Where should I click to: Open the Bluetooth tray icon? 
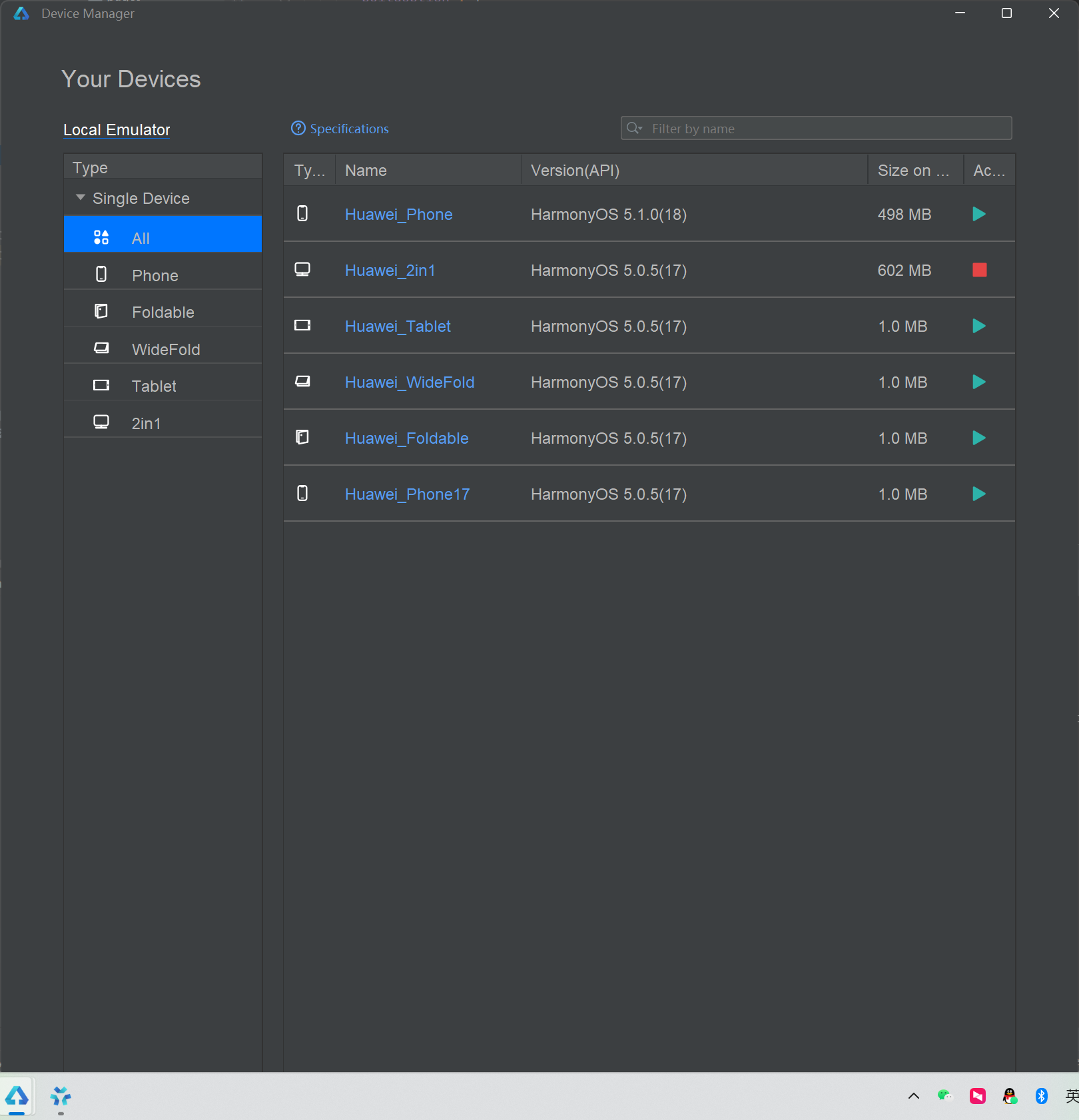click(1042, 1096)
